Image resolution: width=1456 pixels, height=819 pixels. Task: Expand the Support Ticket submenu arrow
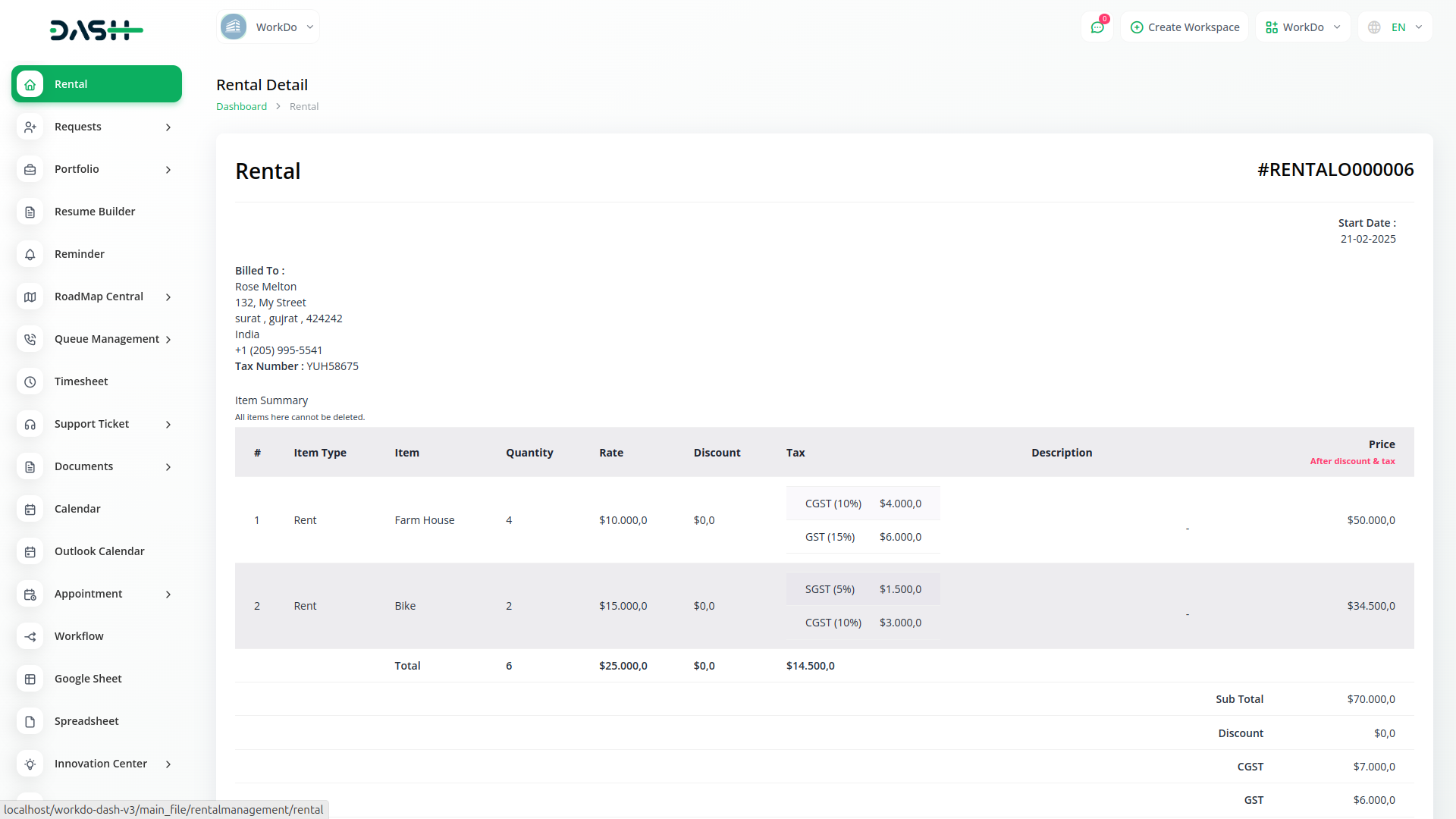[168, 425]
